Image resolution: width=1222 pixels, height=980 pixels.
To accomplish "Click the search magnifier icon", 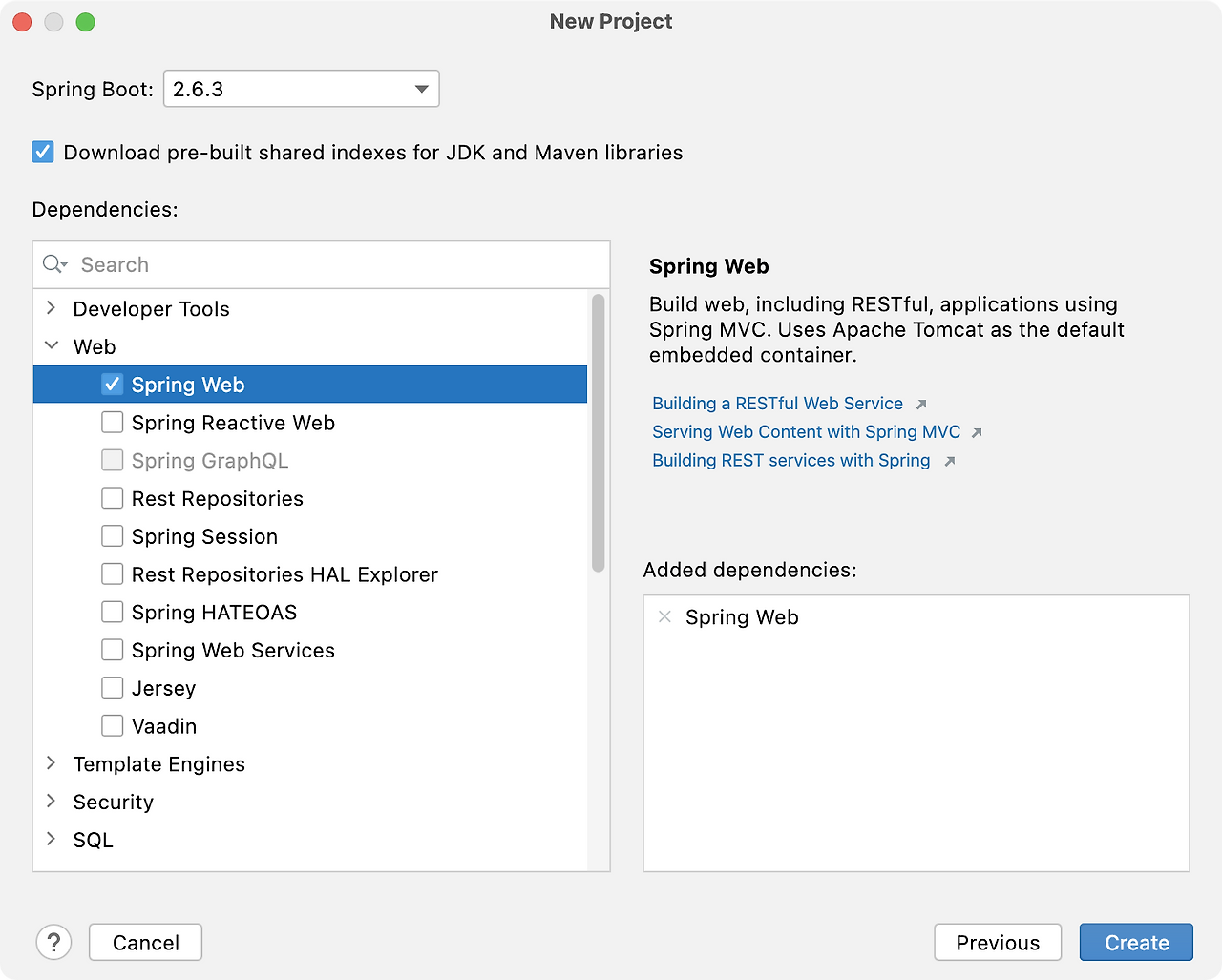I will pyautogui.click(x=53, y=264).
